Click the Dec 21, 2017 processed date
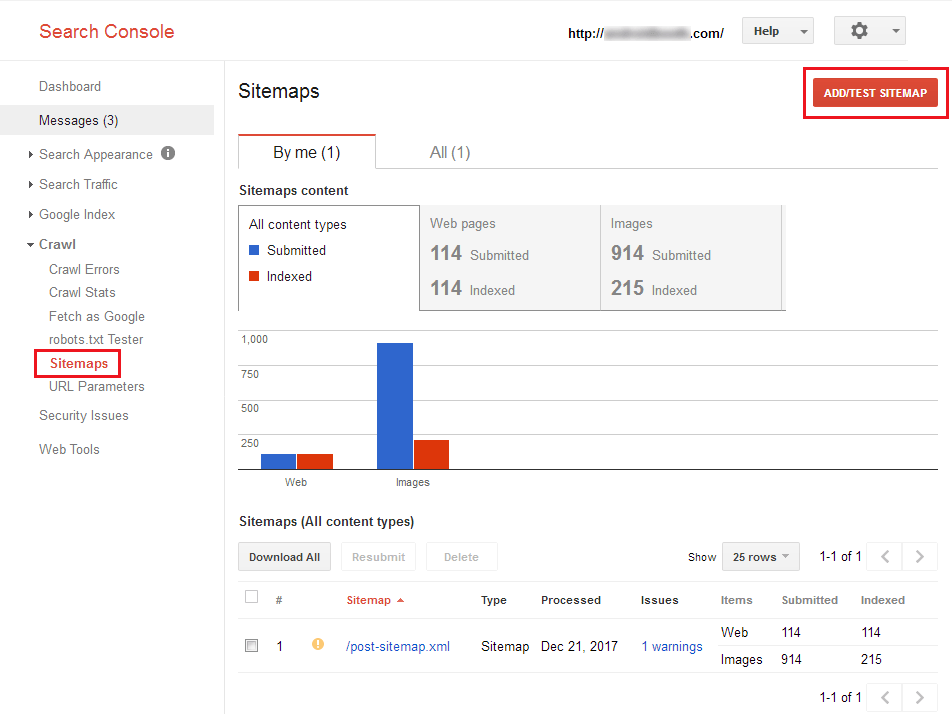This screenshot has height=714, width=952. click(579, 646)
